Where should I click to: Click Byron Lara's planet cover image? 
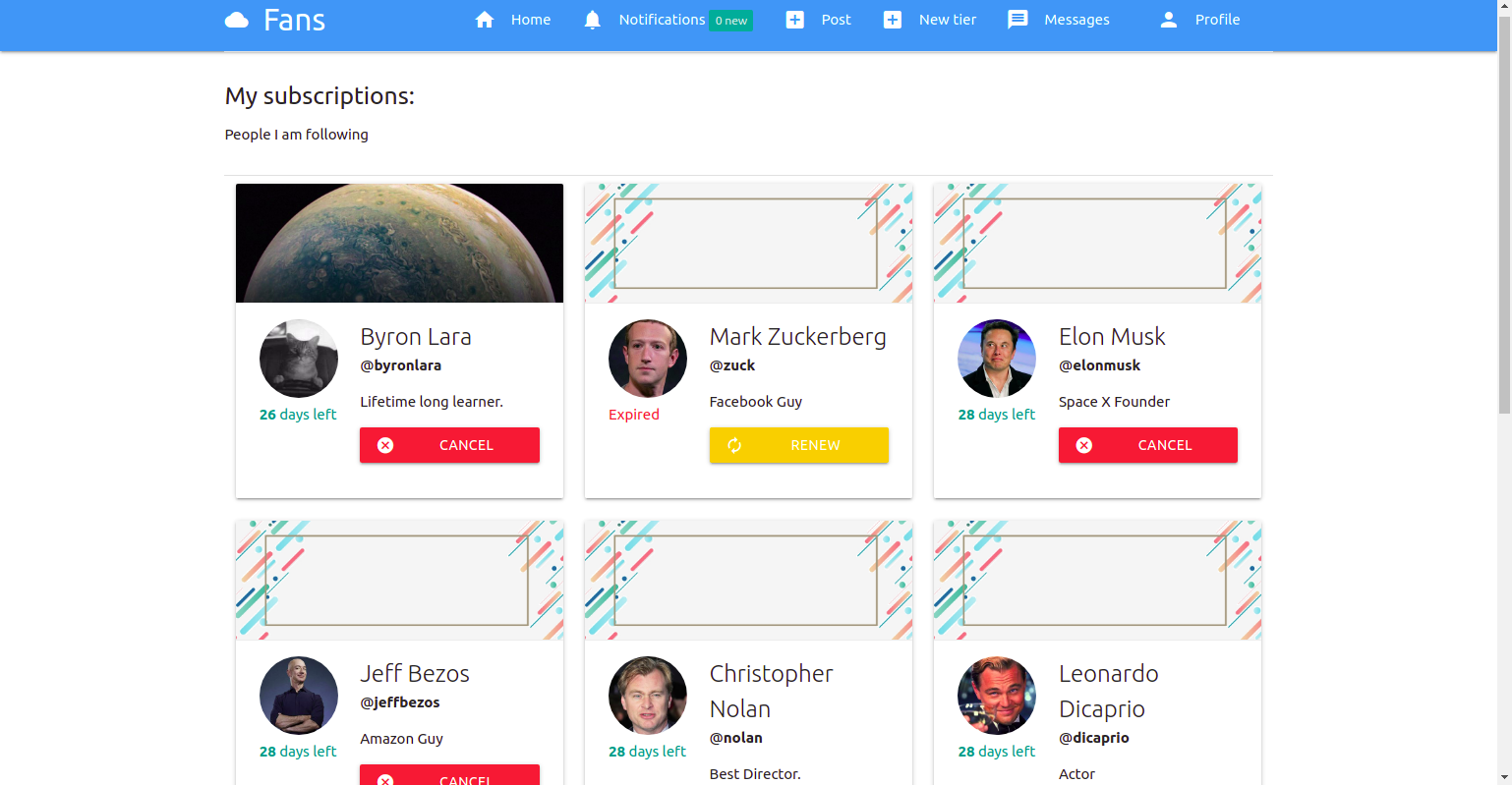coord(399,243)
